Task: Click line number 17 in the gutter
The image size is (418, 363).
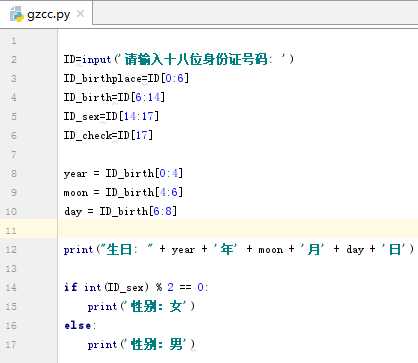Action: 11,345
